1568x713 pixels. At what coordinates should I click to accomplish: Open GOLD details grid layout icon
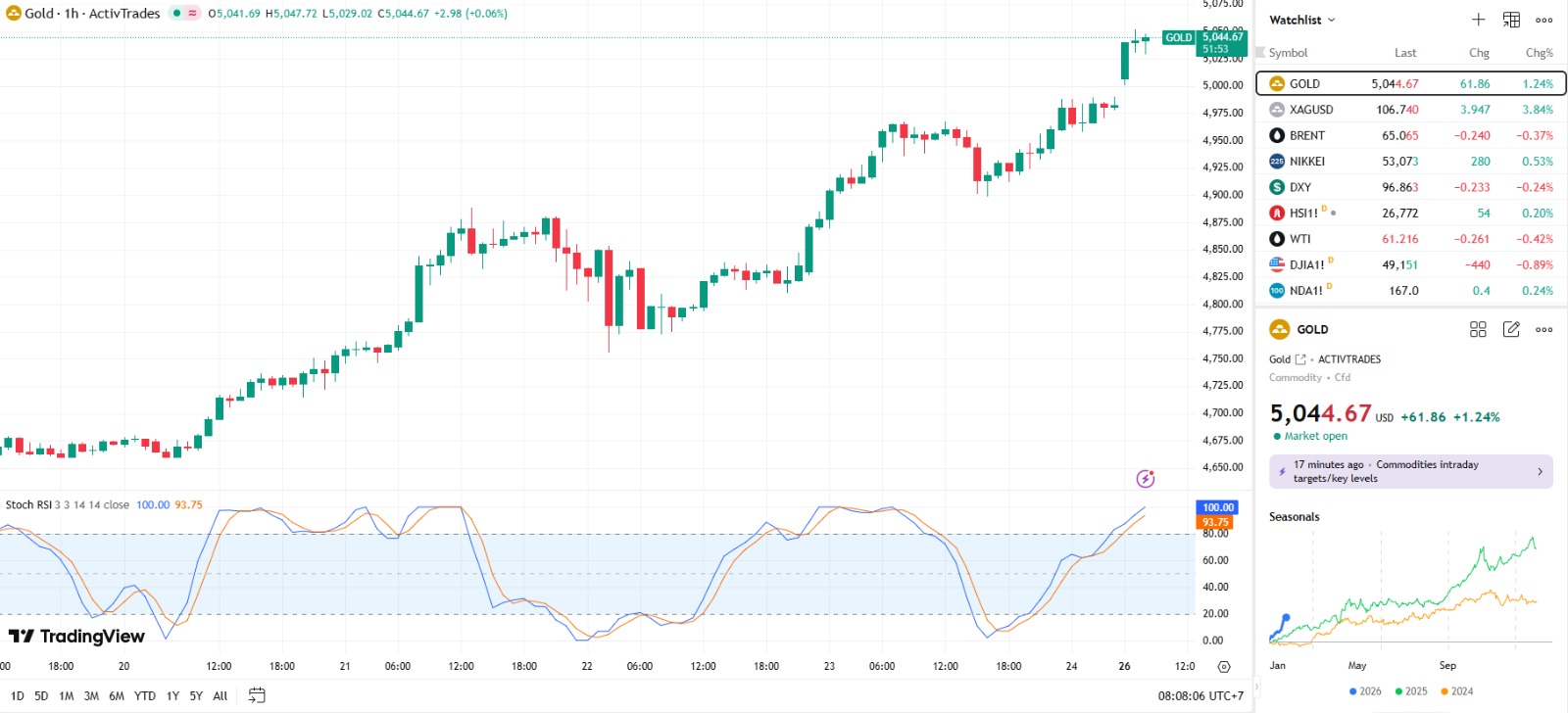1478,330
